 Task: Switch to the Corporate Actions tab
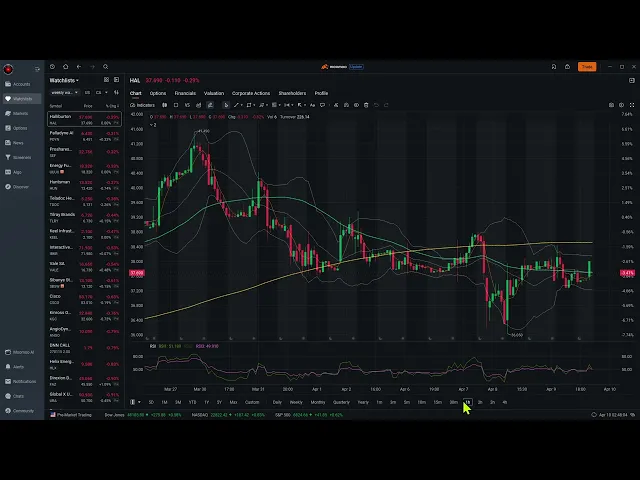[x=251, y=93]
